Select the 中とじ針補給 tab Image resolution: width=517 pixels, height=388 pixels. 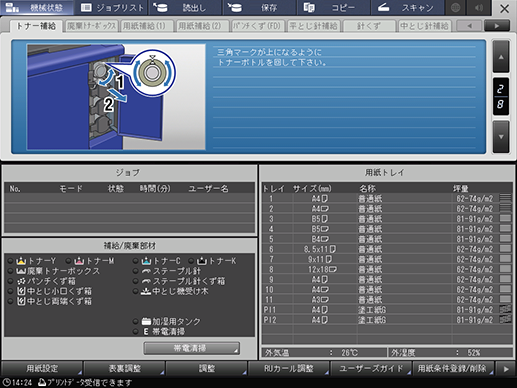coord(424,26)
